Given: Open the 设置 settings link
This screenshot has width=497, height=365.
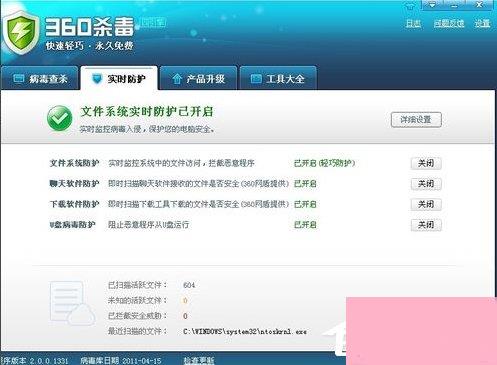Looking at the screenshot, I should [482, 23].
